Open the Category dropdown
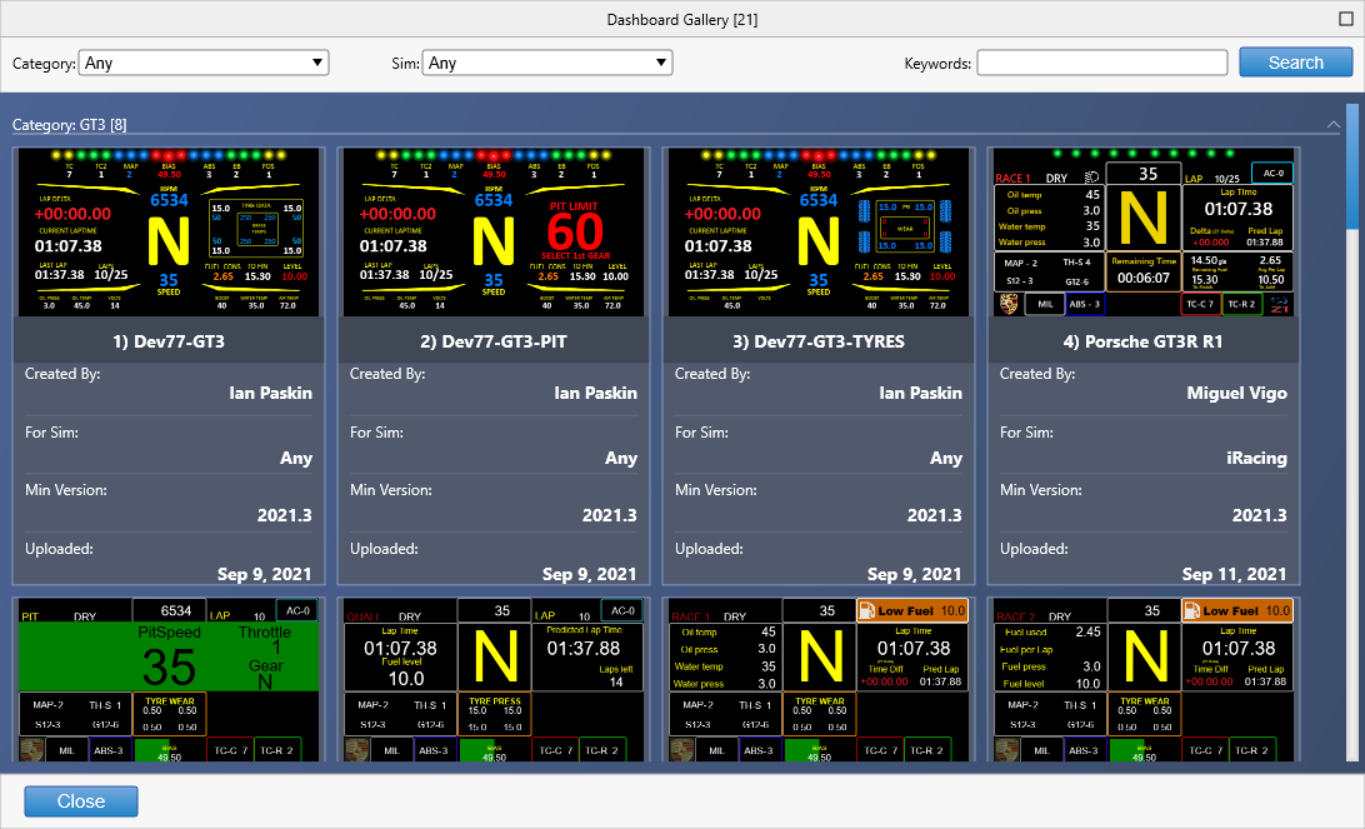The height and width of the screenshot is (829, 1365). click(x=204, y=63)
